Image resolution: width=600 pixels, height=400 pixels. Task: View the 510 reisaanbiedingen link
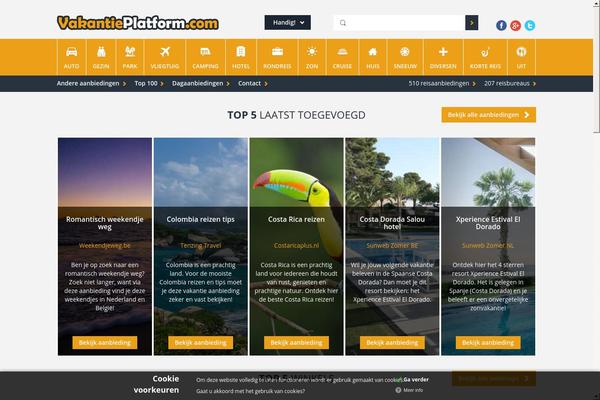pos(442,83)
